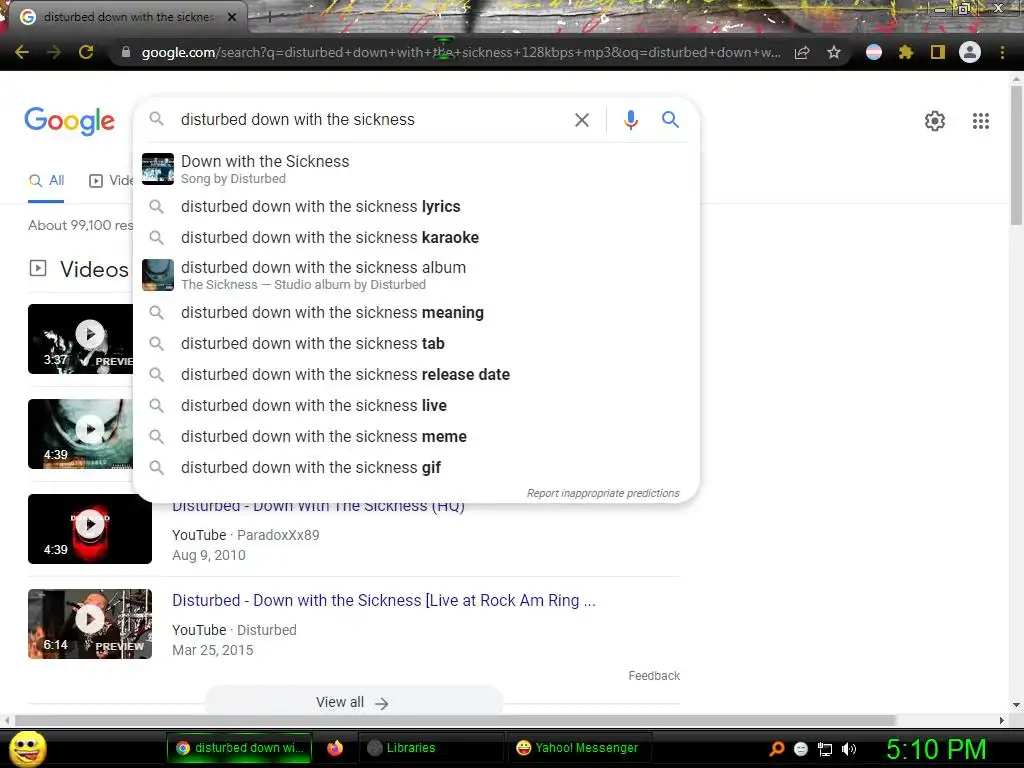The image size is (1024, 768).
Task: Open the Extensions puzzle icon
Action: (905, 52)
